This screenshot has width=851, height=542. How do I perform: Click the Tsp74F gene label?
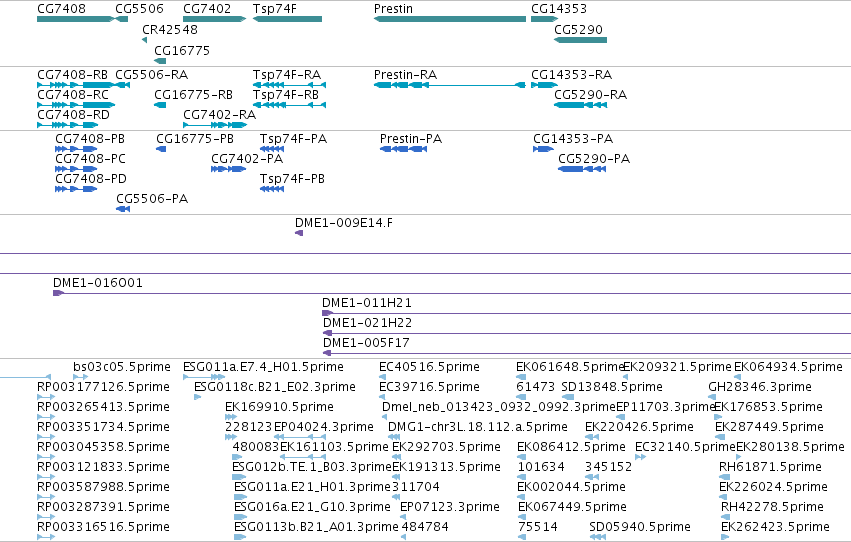[275, 9]
